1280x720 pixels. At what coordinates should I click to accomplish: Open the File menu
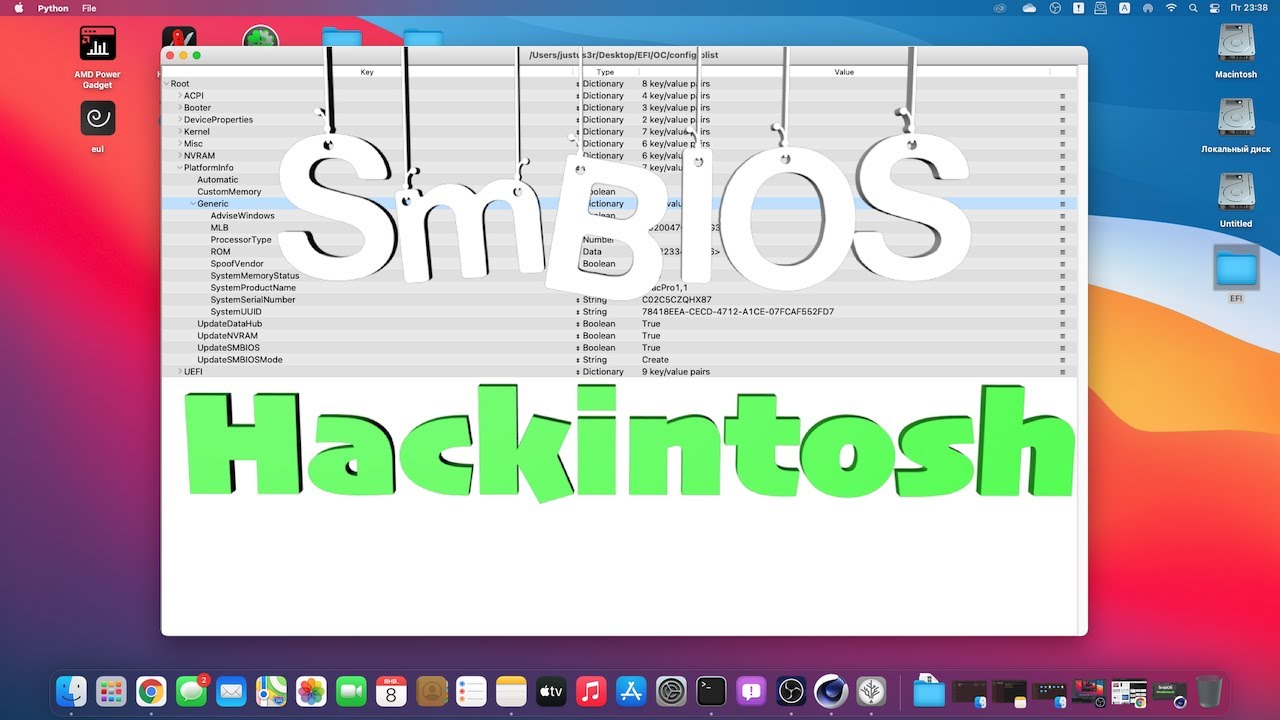[x=89, y=8]
